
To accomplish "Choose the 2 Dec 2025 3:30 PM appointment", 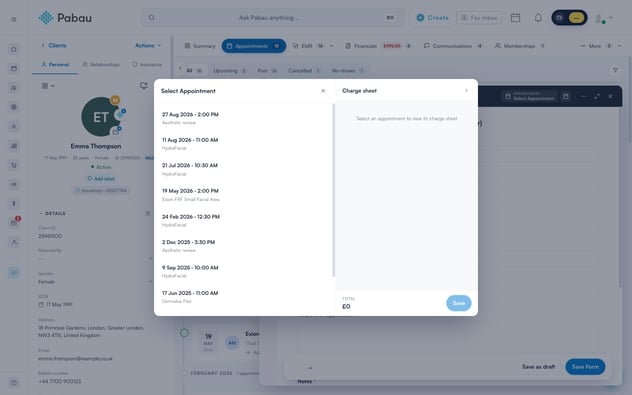I will (x=244, y=246).
